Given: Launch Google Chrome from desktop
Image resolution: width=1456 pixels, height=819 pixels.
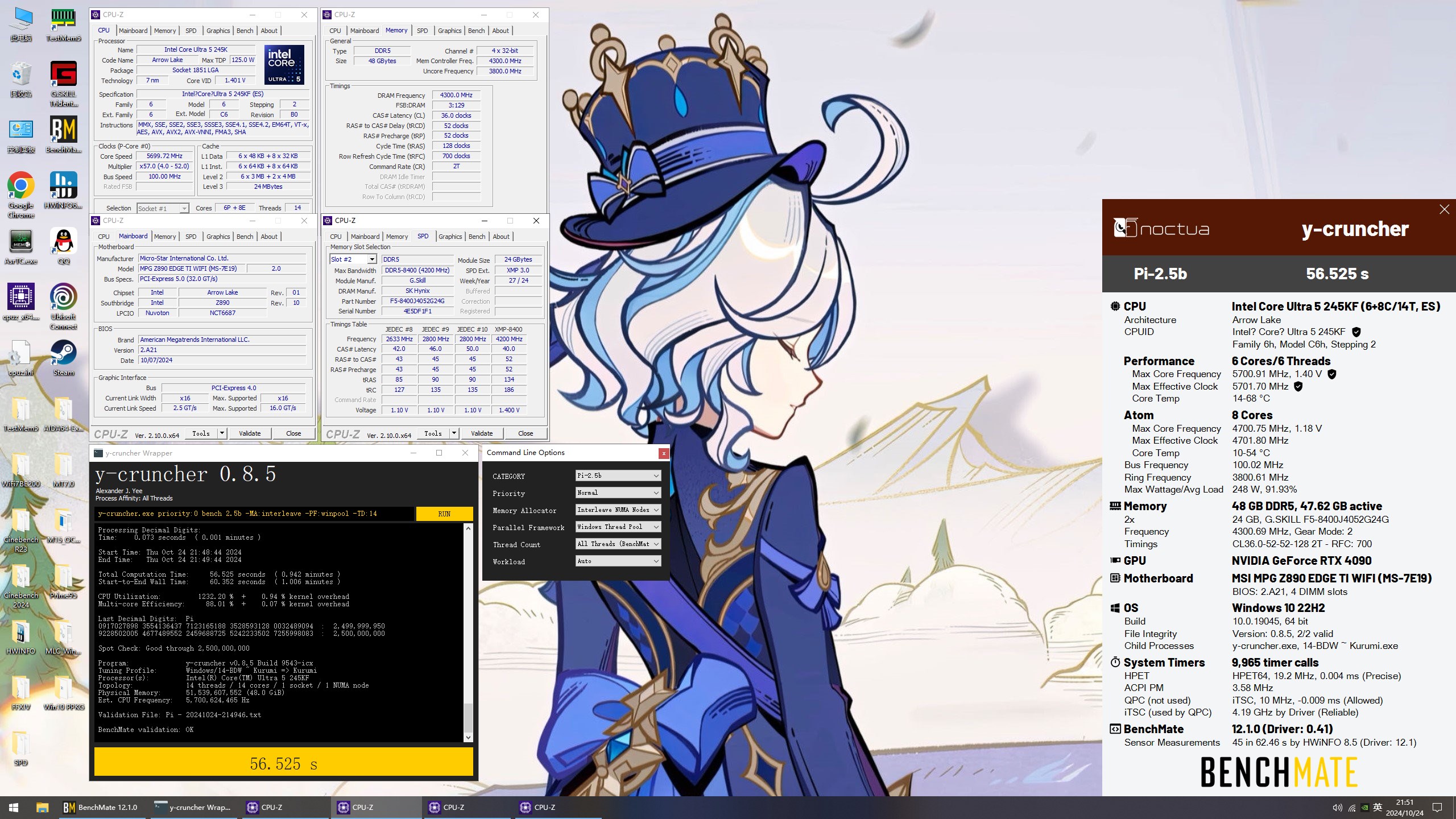Looking at the screenshot, I should coord(21,195).
